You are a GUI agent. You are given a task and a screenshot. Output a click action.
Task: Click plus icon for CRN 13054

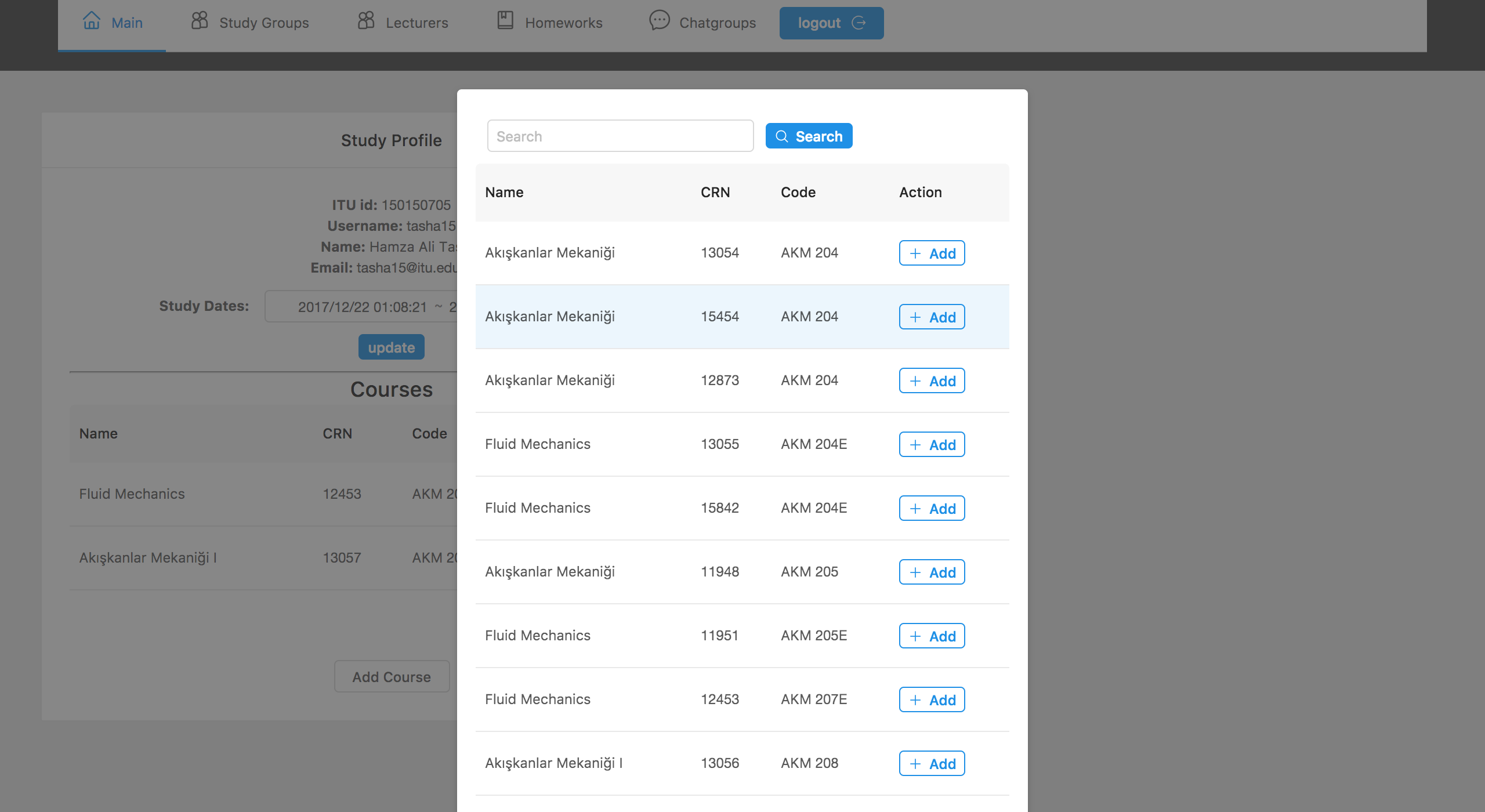(x=915, y=253)
